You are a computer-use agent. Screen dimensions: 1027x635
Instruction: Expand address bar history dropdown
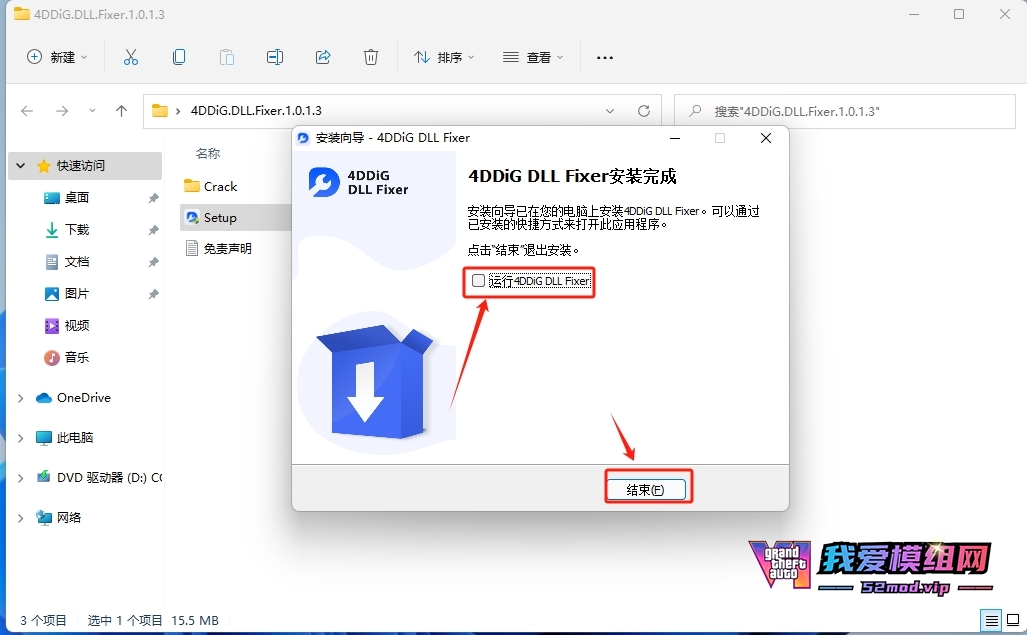coord(610,111)
